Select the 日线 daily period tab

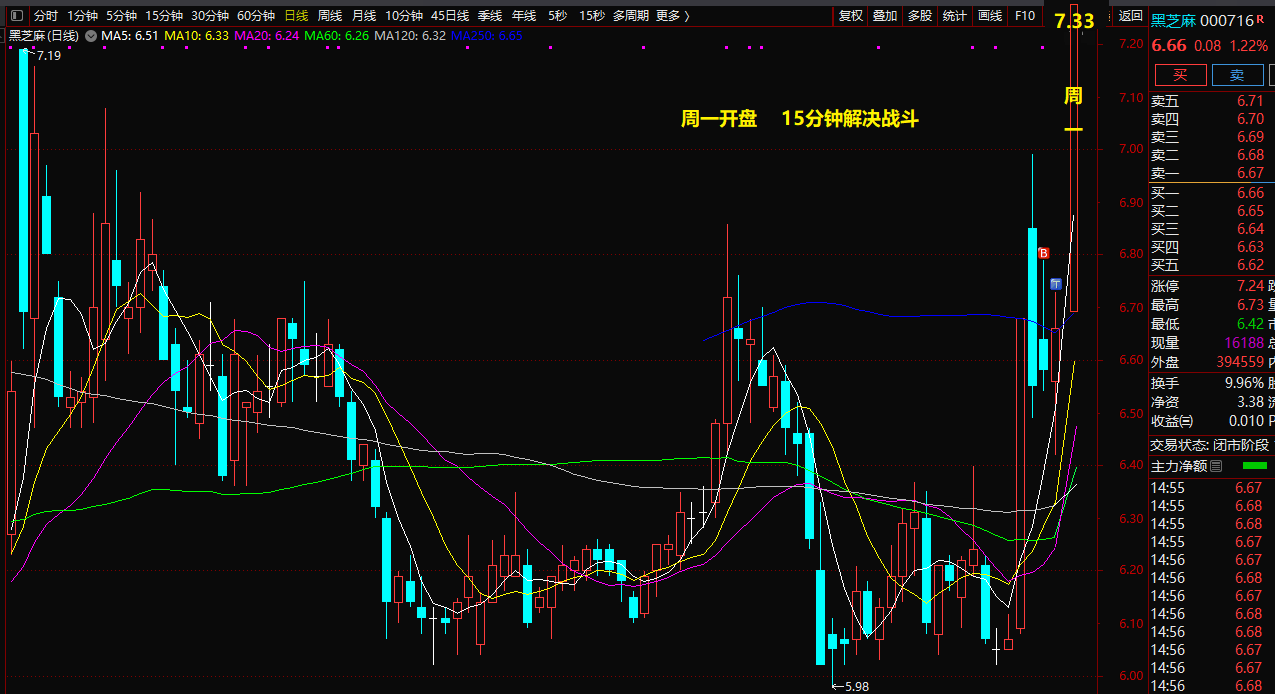[296, 16]
